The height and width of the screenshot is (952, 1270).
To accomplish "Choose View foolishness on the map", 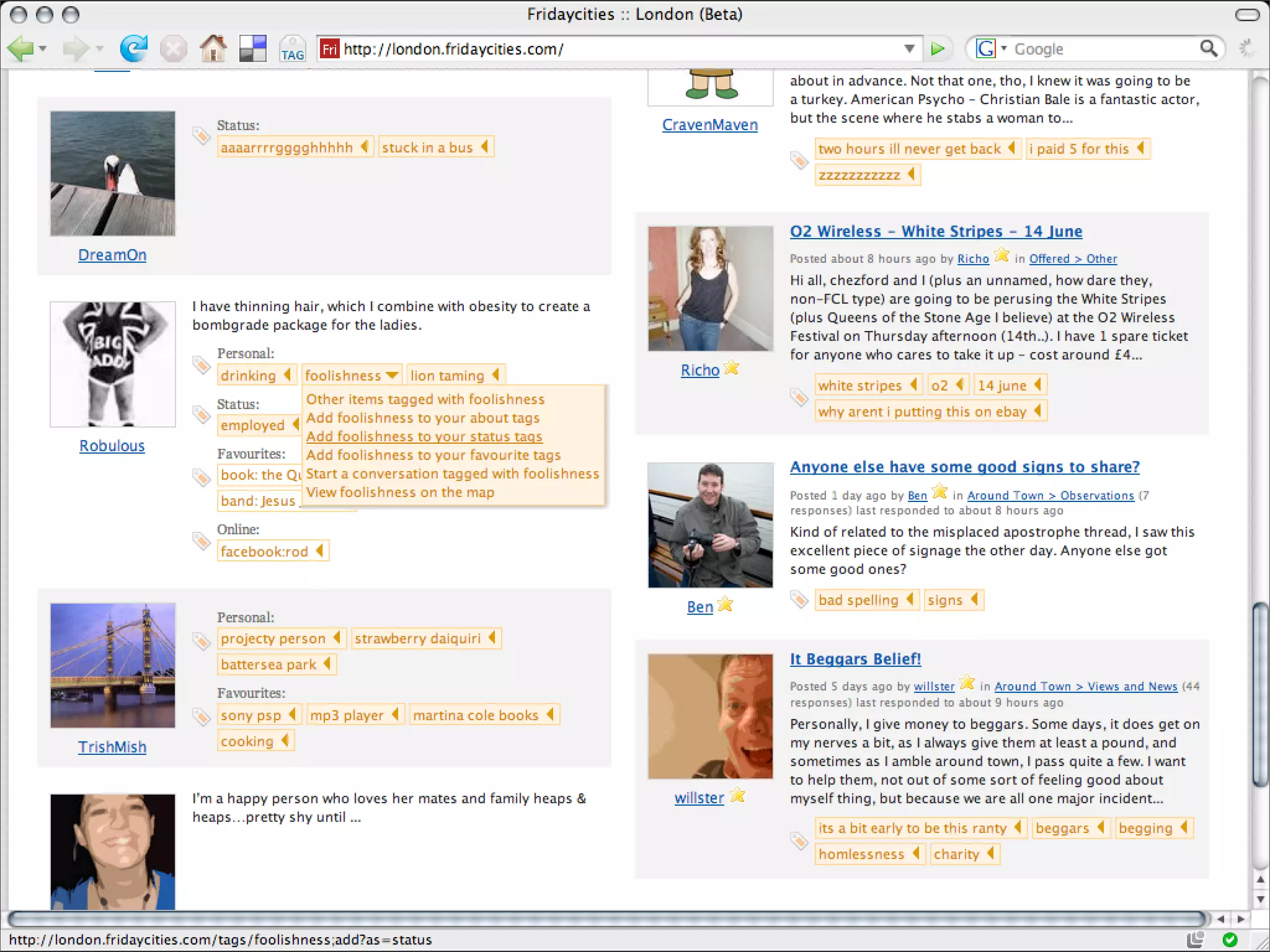I will 400,492.
